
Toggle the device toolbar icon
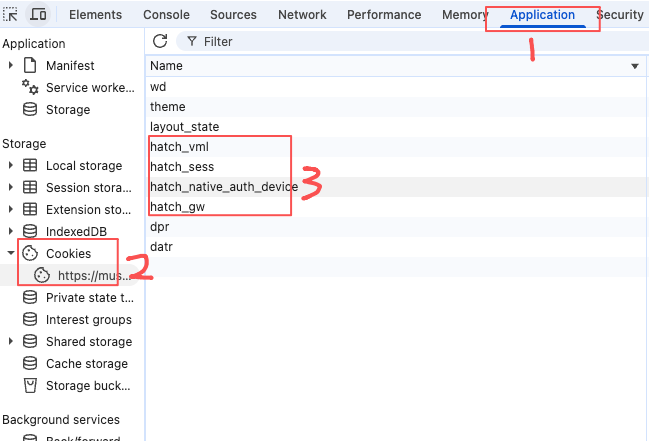38,14
